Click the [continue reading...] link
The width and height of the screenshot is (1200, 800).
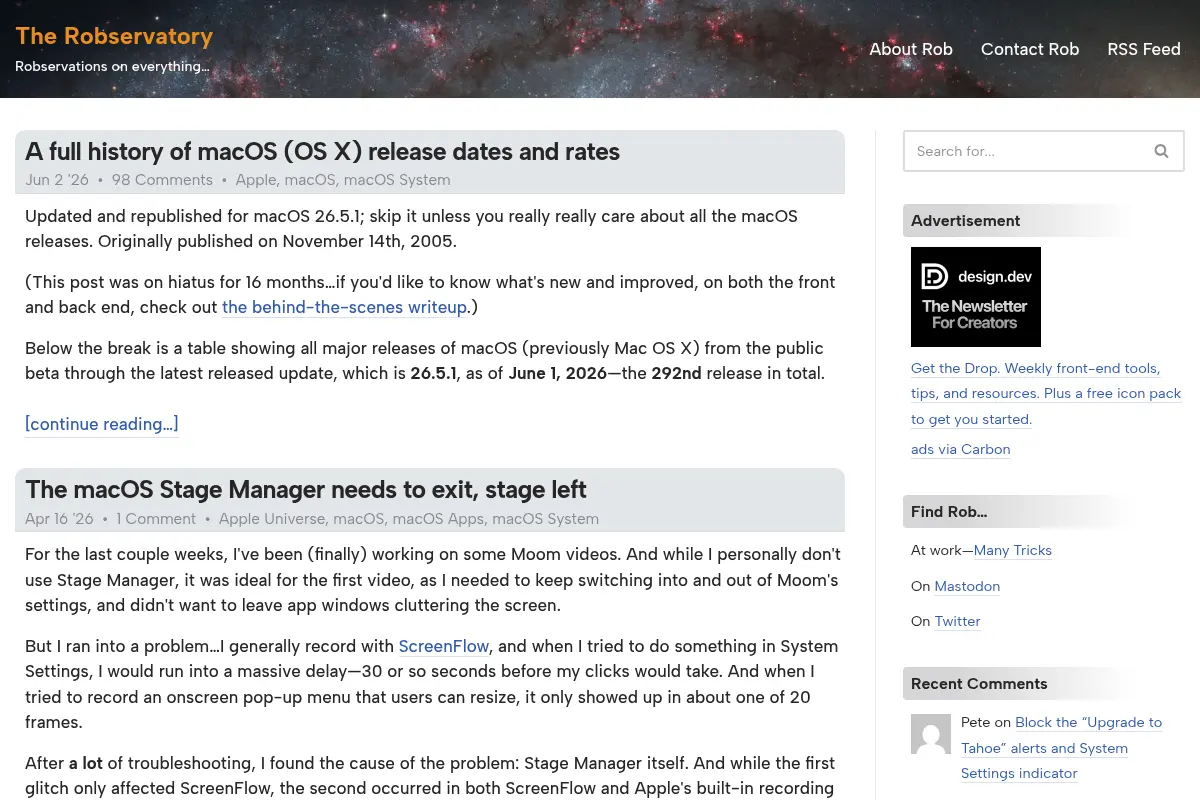point(102,424)
